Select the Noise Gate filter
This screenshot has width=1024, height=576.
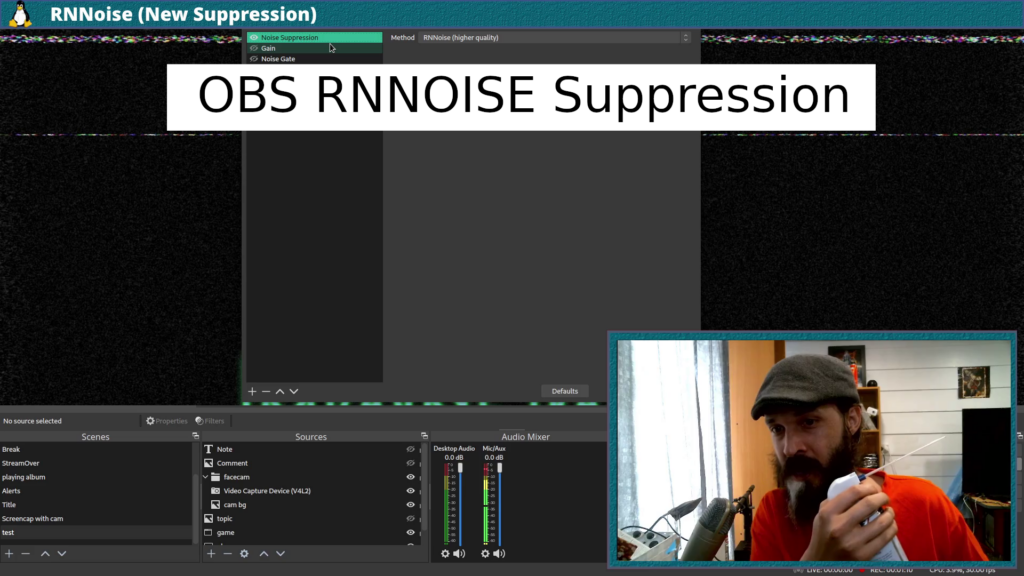315,59
